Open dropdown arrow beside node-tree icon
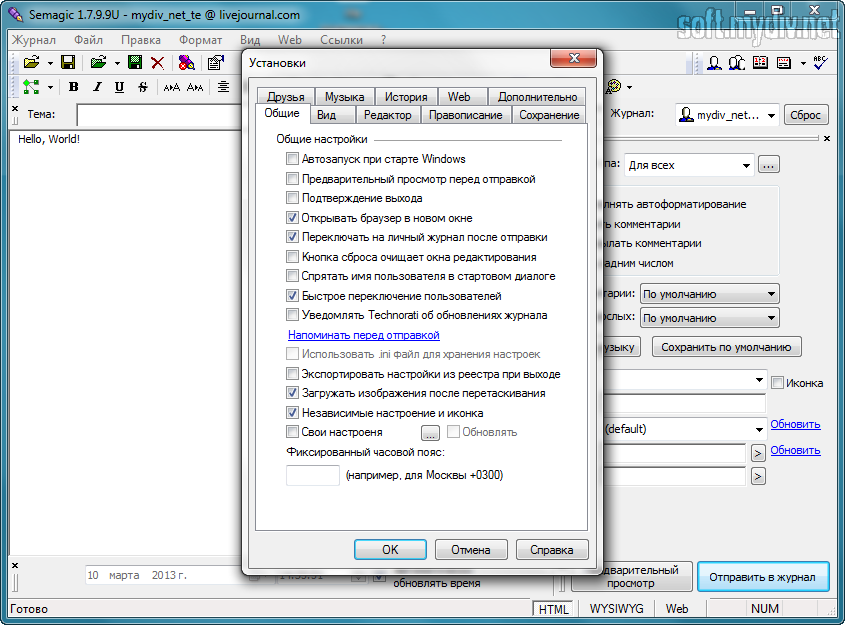This screenshot has height=625, width=845. pyautogui.click(x=50, y=87)
